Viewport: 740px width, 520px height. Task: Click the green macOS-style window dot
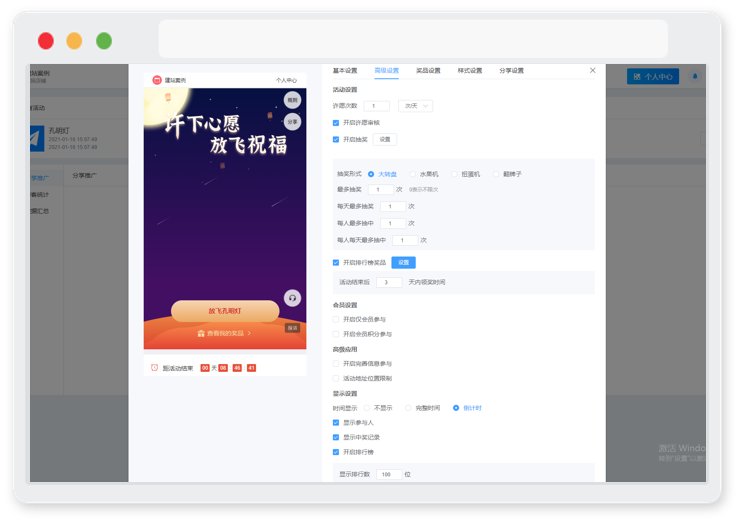point(104,41)
